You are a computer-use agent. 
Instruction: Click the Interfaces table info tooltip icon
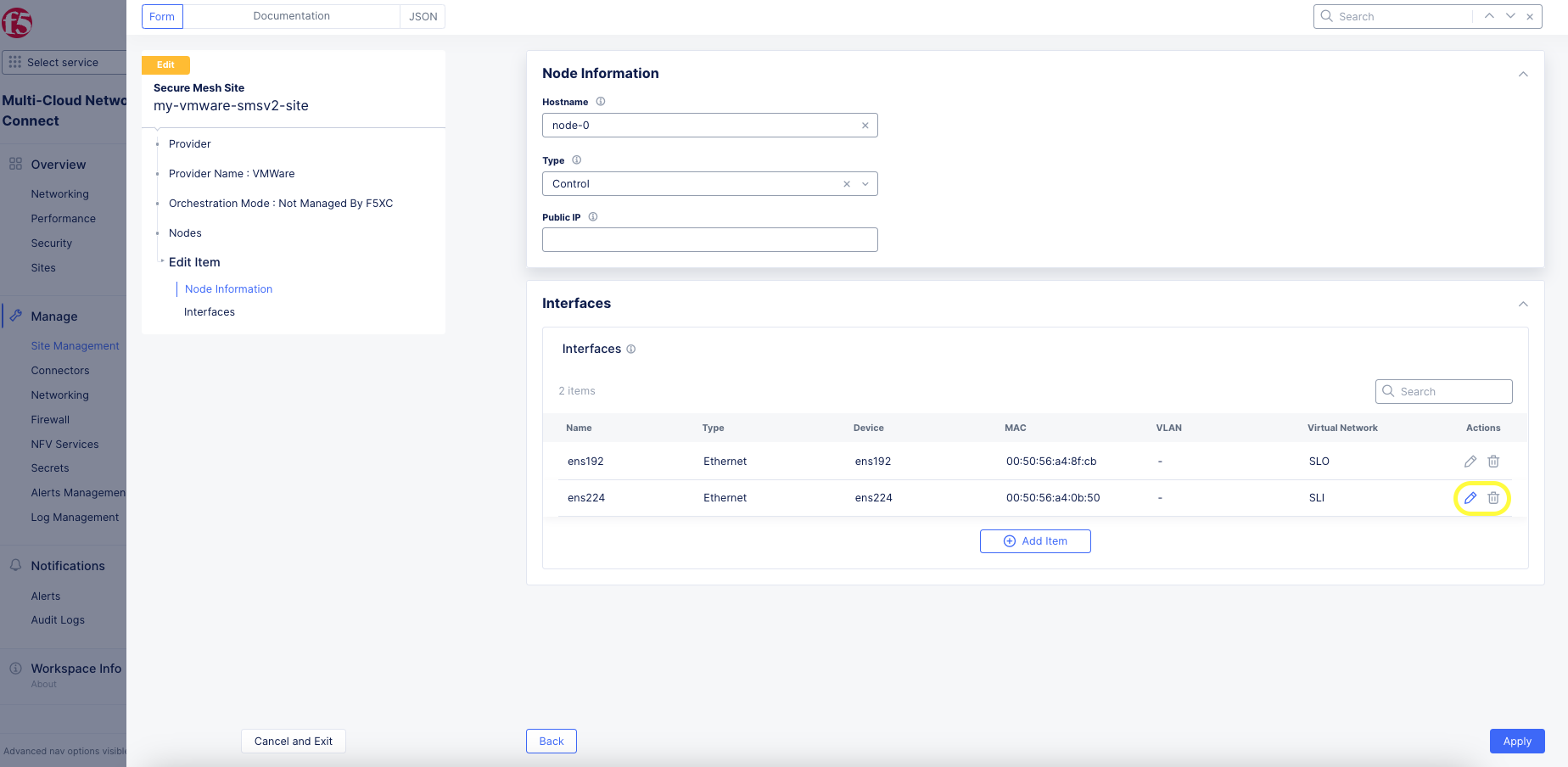pos(630,349)
